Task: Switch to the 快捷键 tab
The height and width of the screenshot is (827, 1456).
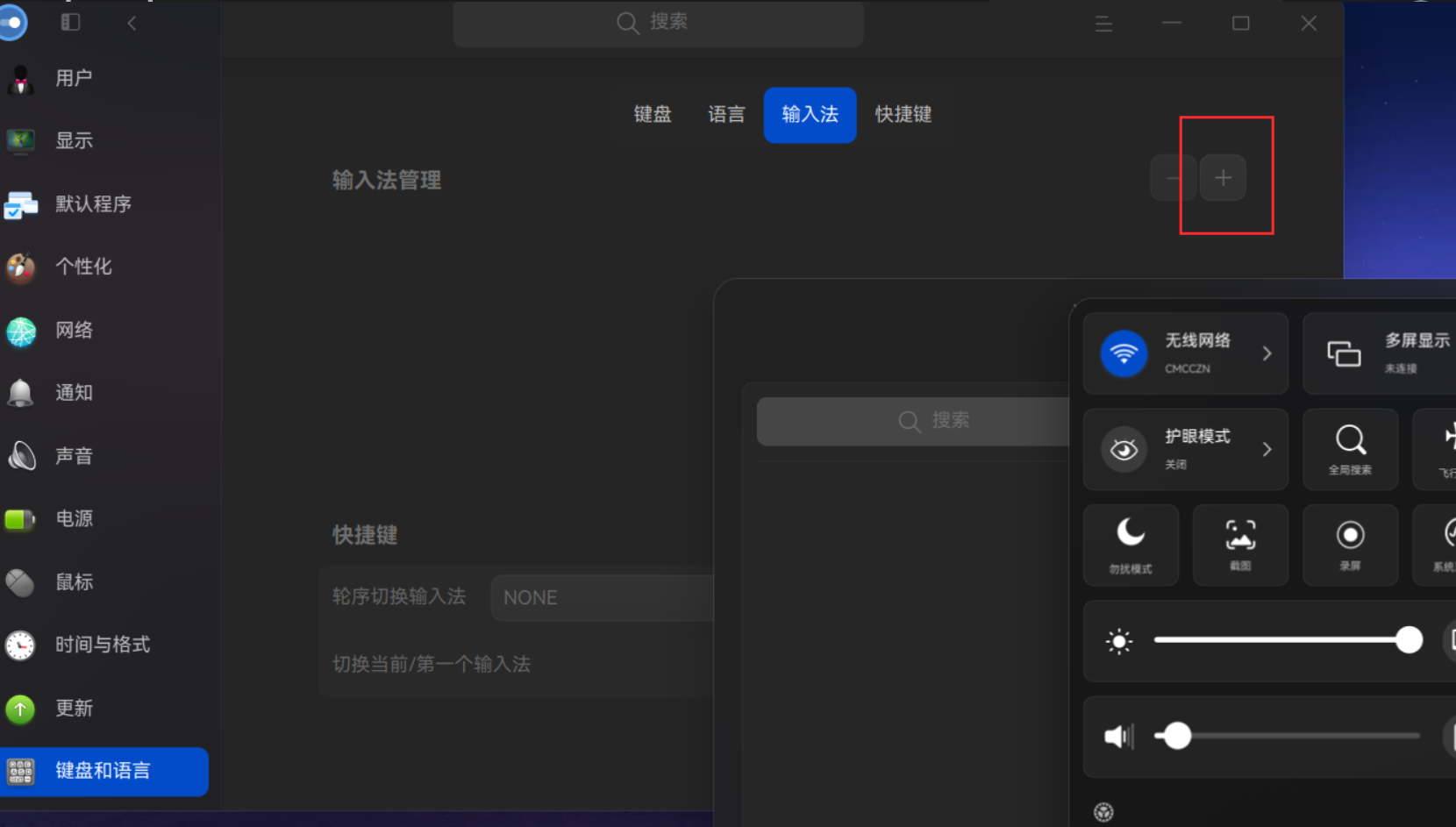Action: (x=903, y=115)
